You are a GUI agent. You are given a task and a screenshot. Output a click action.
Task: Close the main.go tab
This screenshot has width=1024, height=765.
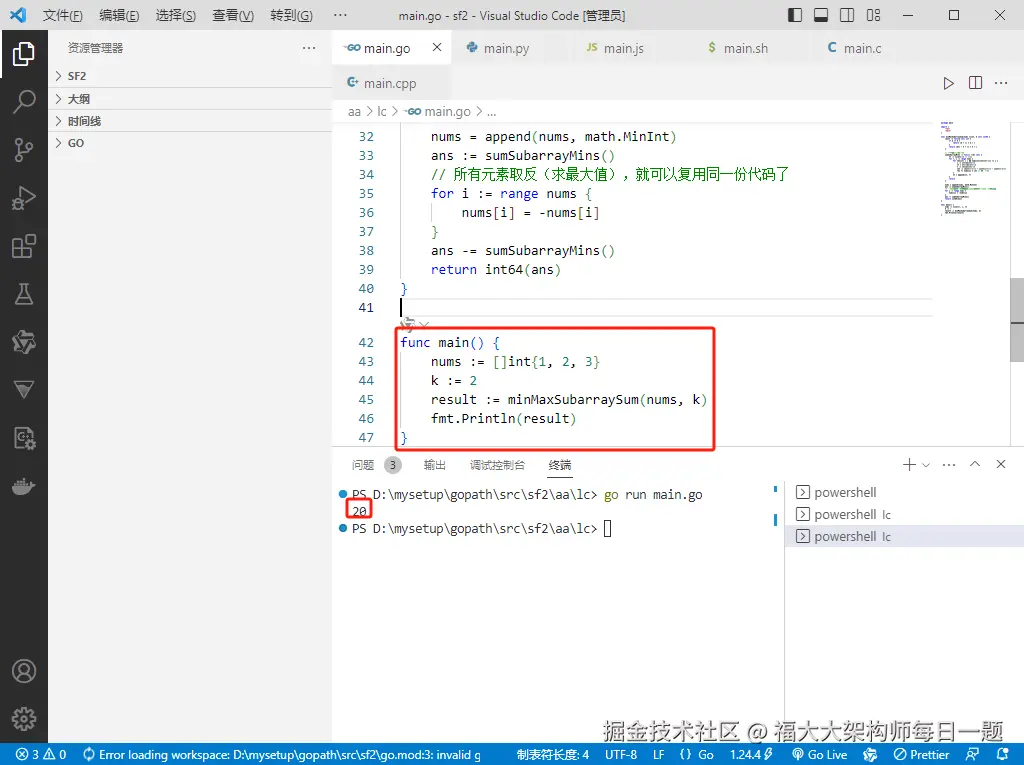(437, 47)
